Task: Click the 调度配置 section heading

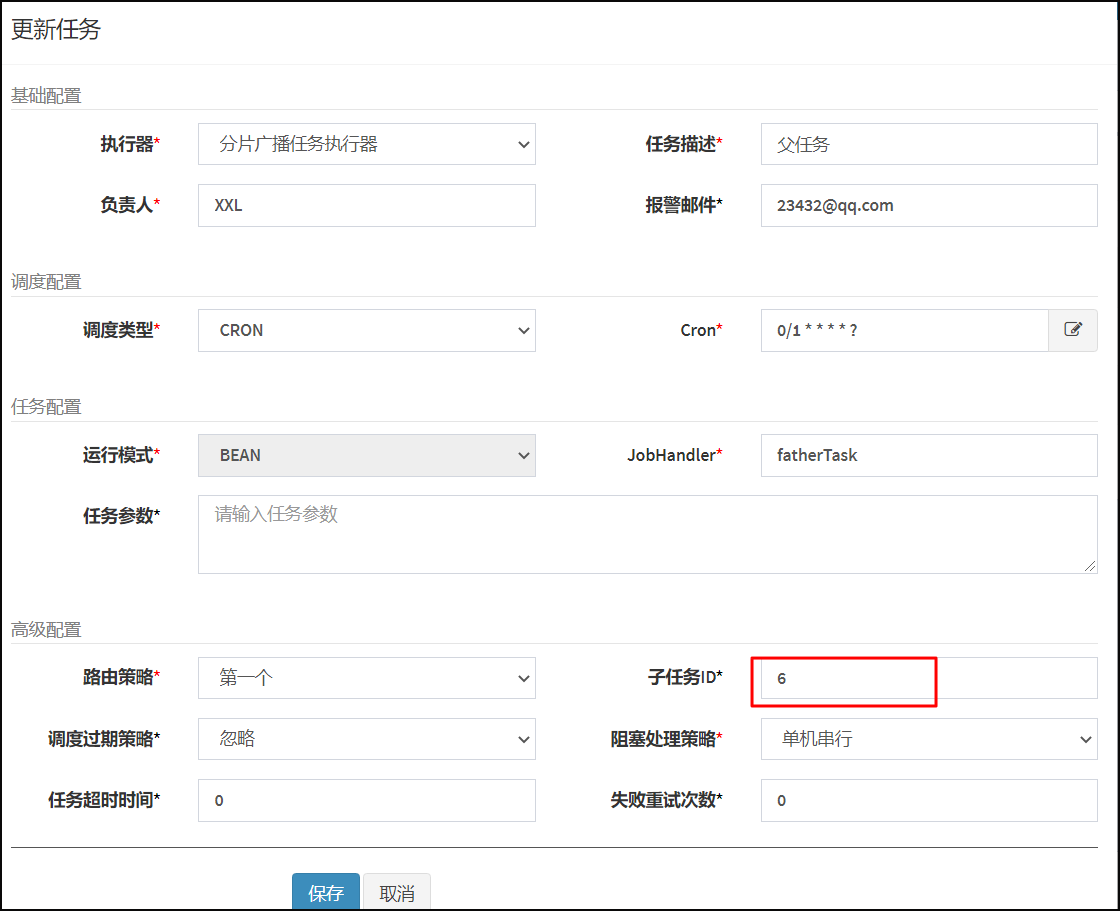Action: [x=46, y=282]
